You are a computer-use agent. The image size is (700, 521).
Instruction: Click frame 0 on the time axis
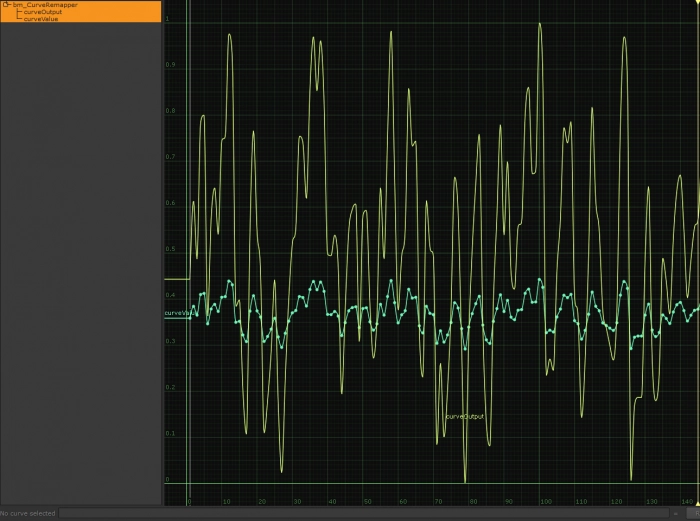189,501
